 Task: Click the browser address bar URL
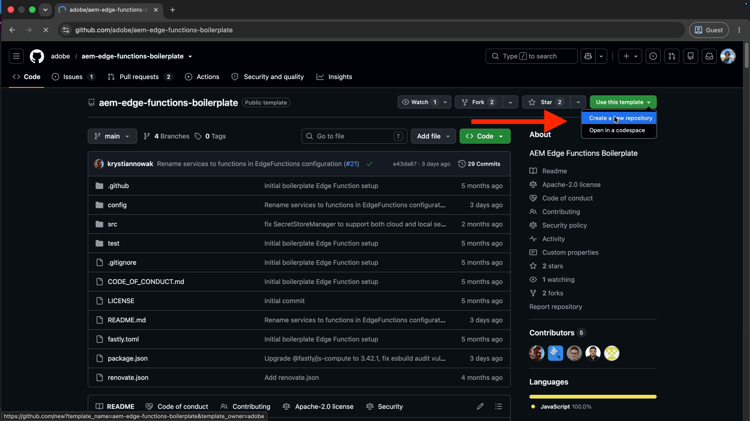[x=154, y=30]
